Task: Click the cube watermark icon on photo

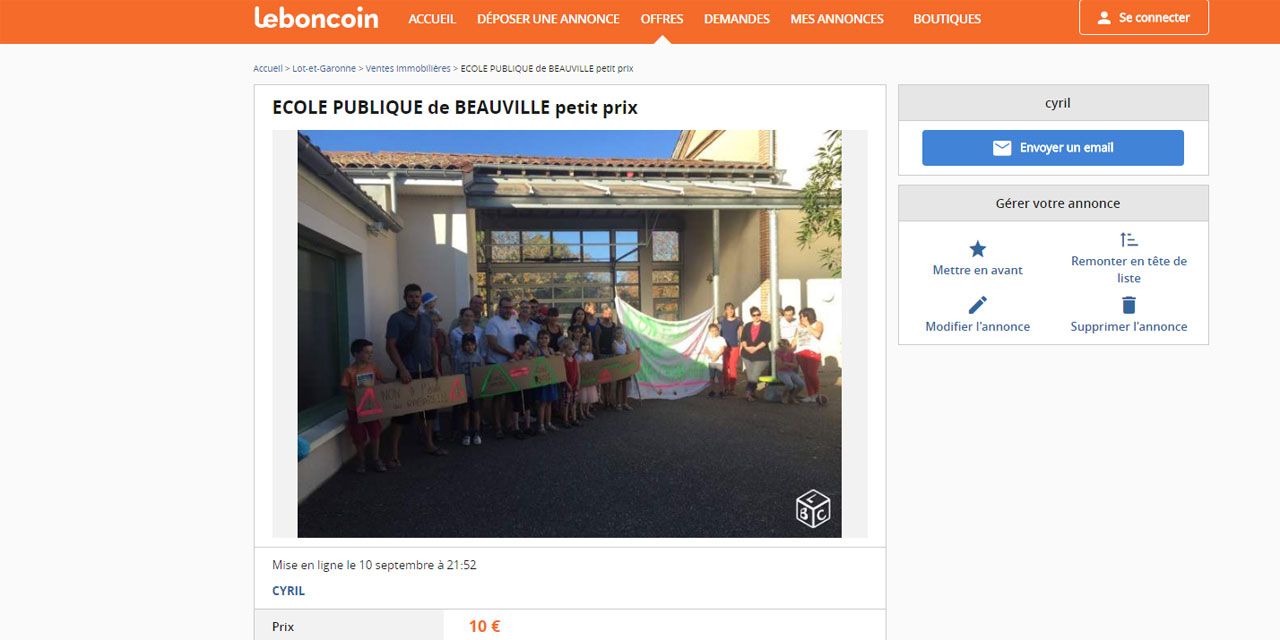Action: pyautogui.click(x=813, y=509)
